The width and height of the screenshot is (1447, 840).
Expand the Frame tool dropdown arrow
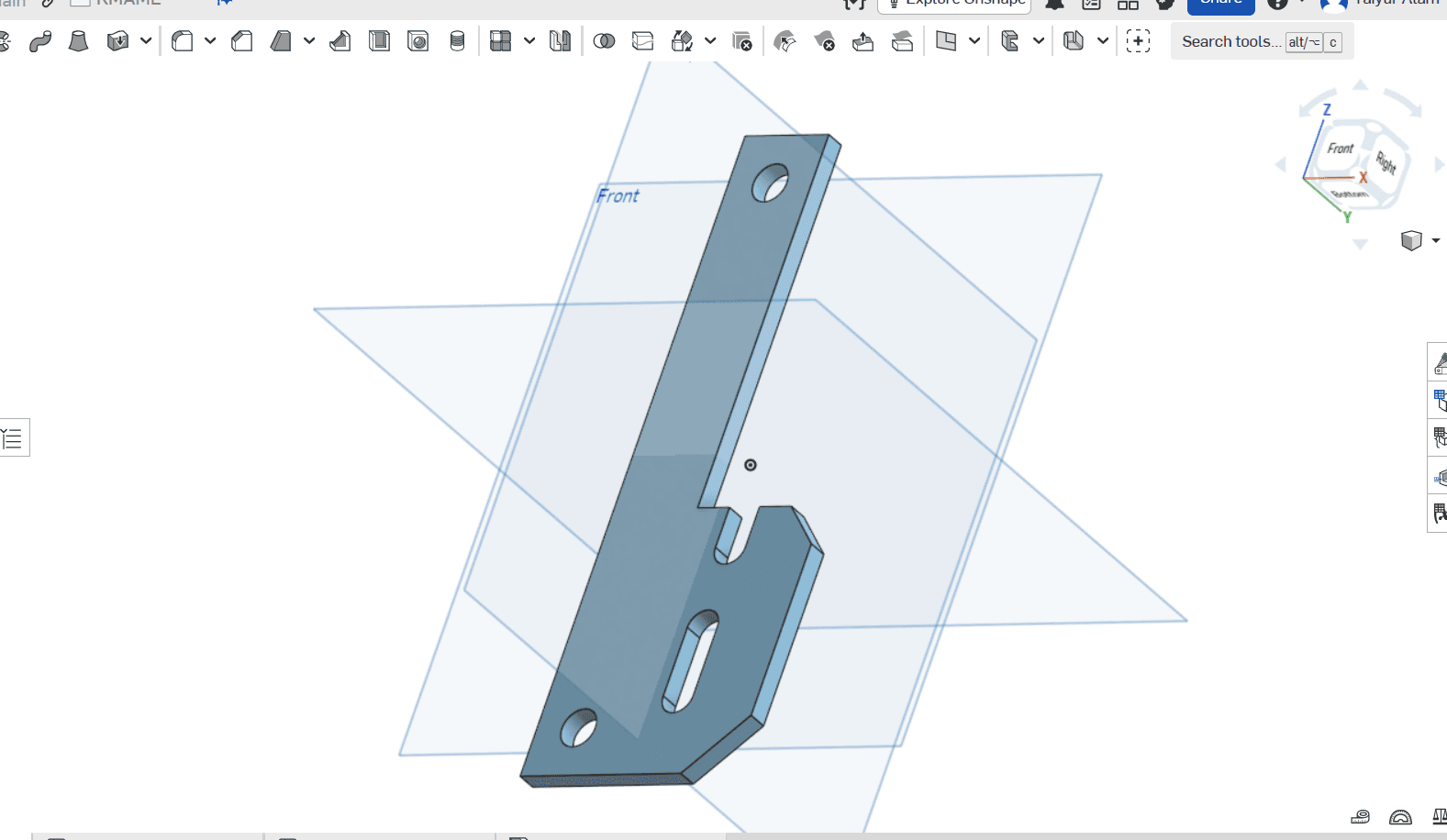(1039, 41)
